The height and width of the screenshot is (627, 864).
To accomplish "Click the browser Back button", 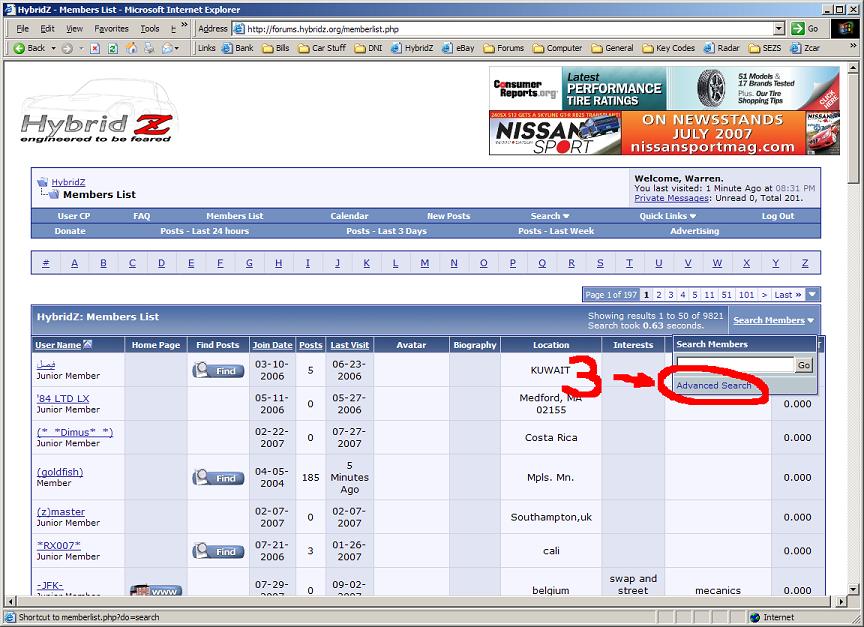I will pos(29,48).
